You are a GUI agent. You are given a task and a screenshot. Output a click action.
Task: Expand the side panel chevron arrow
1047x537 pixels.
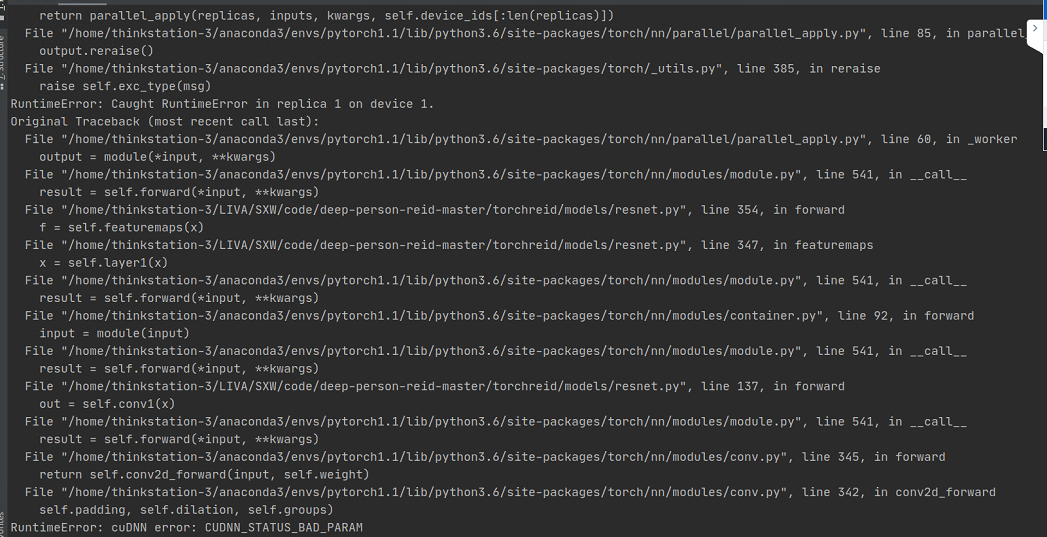point(1036,28)
